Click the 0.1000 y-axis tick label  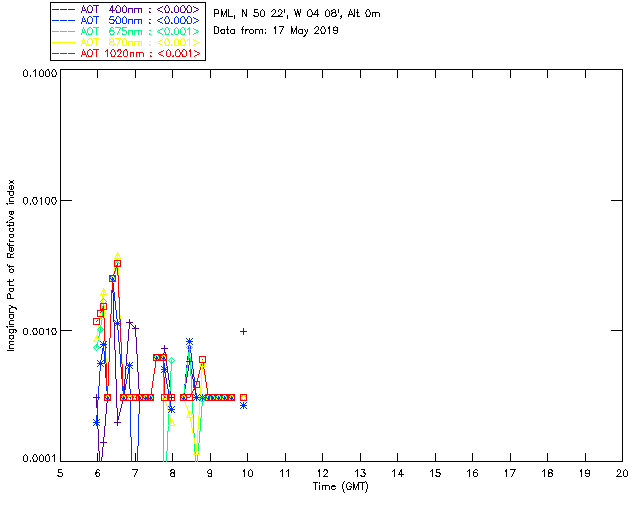click(40, 73)
